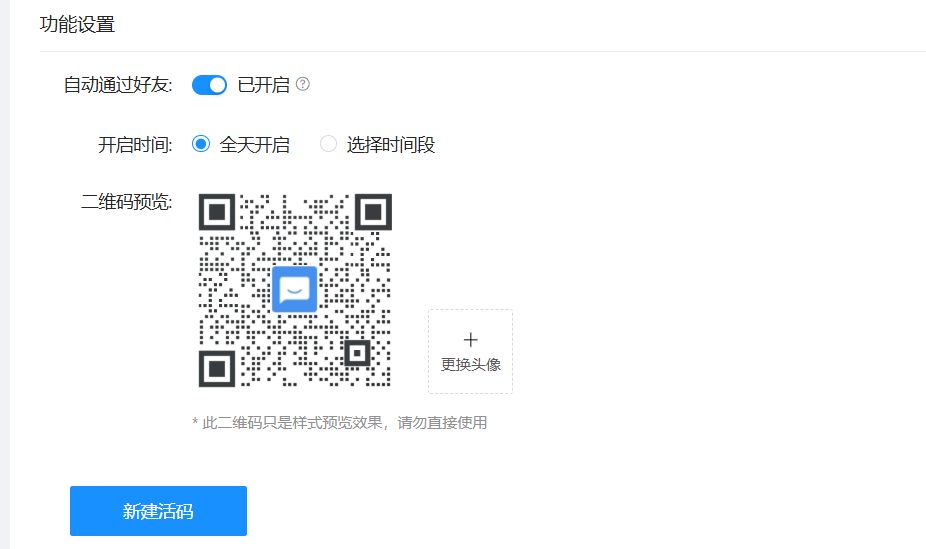The width and height of the screenshot is (926, 549).
Task: Select the 全天开启 radio button
Action: click(201, 143)
